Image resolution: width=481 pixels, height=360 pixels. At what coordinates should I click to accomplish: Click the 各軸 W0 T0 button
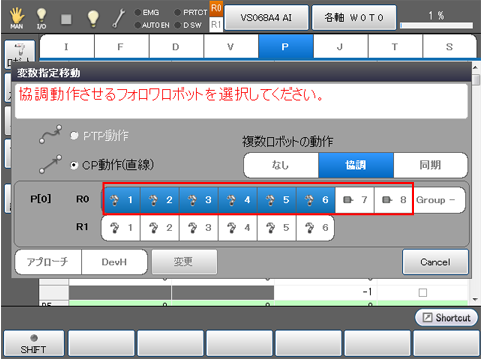[x=354, y=18]
